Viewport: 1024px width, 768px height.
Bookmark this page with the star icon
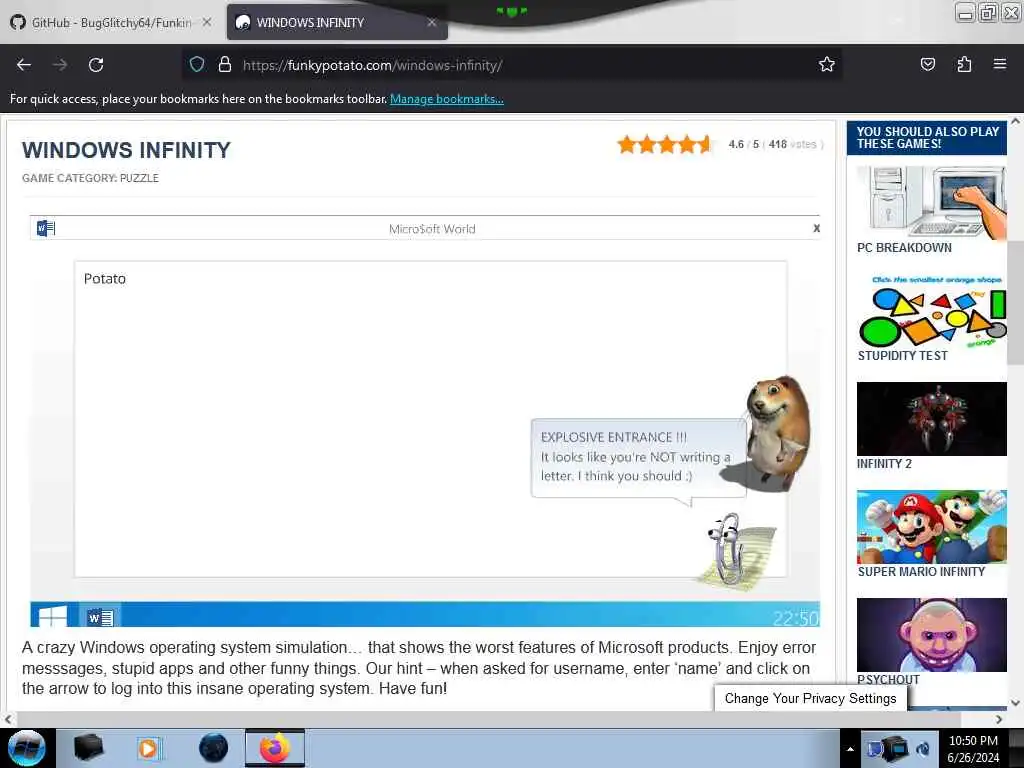(827, 64)
